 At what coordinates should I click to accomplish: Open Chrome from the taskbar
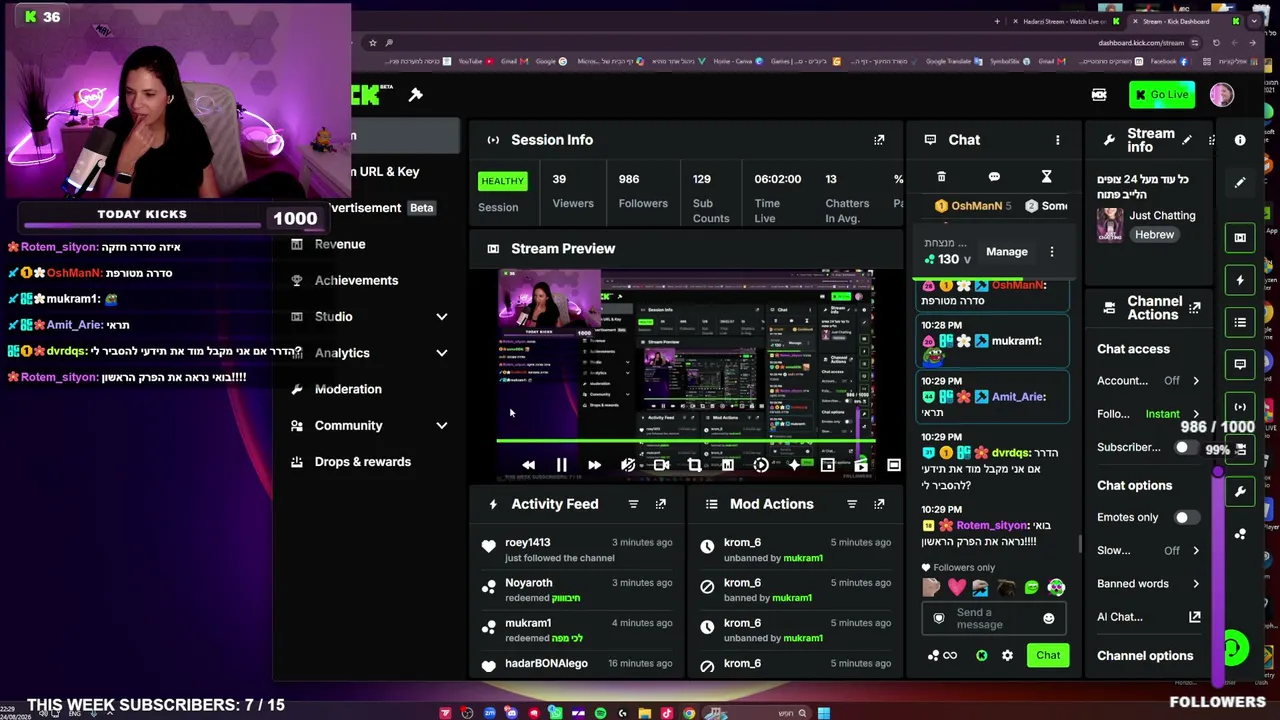point(689,713)
